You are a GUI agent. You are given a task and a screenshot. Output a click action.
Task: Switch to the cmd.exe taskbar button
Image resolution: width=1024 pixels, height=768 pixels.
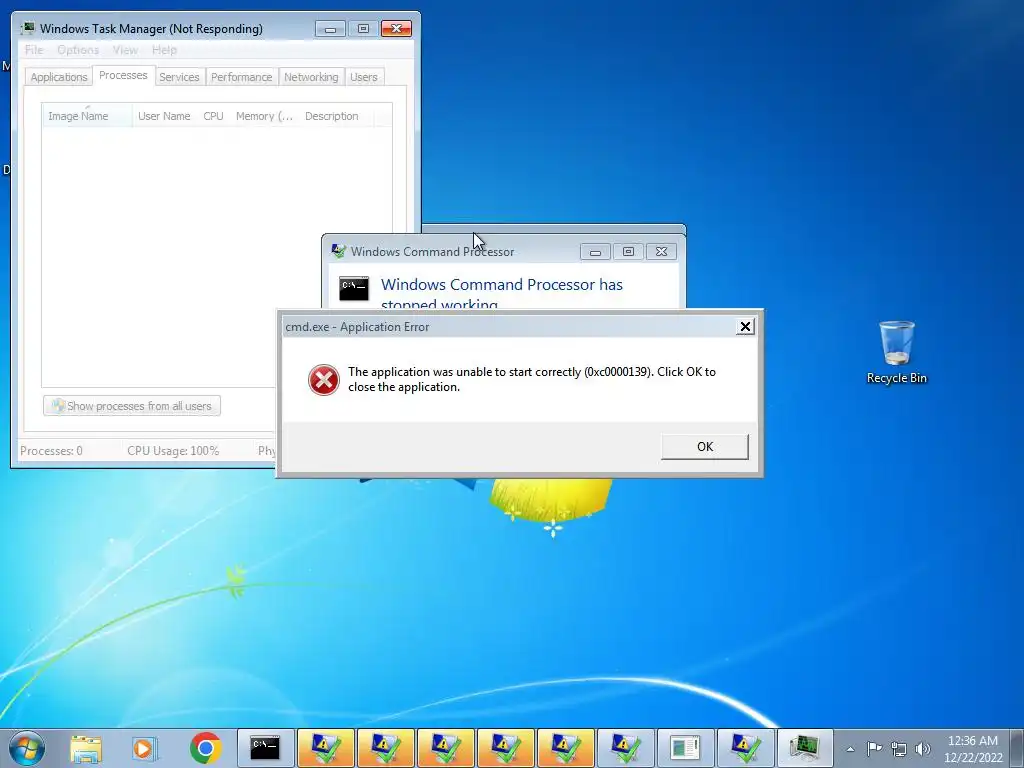click(x=265, y=748)
